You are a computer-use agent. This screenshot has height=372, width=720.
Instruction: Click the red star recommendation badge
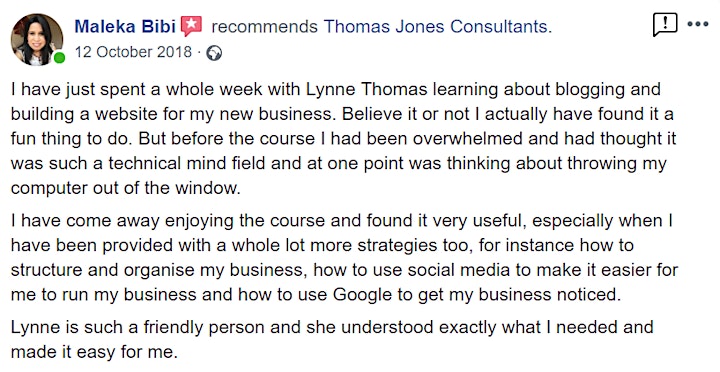point(191,25)
